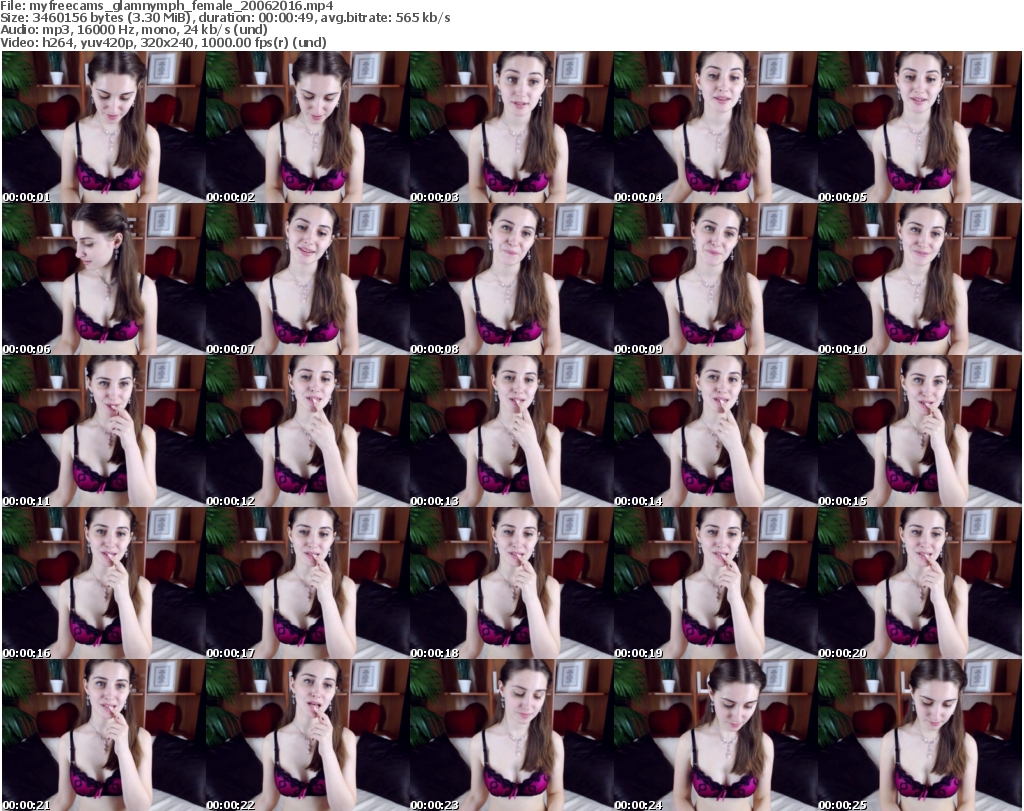Select the thumbnail stamped 00:00:08
The width and height of the screenshot is (1024, 811).
pos(511,279)
